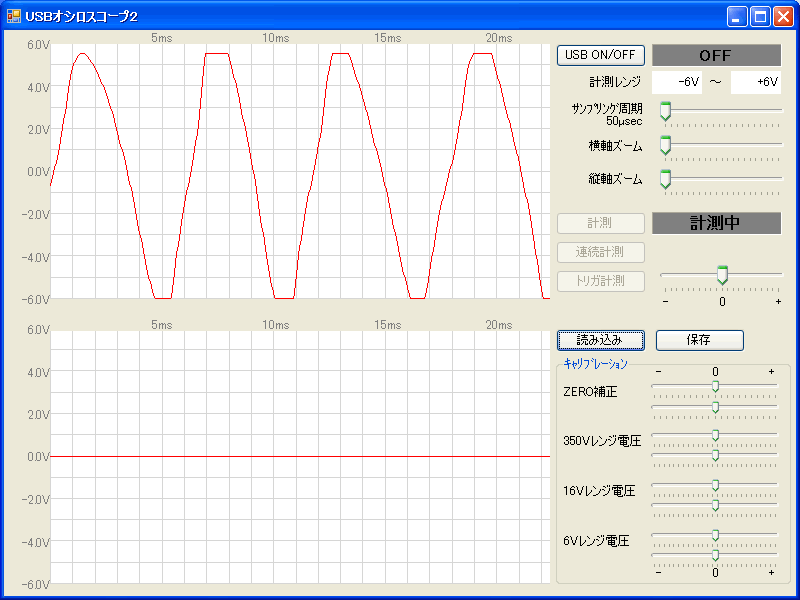Click the 10ms label above upper graph
The height and width of the screenshot is (600, 800).
pos(276,38)
